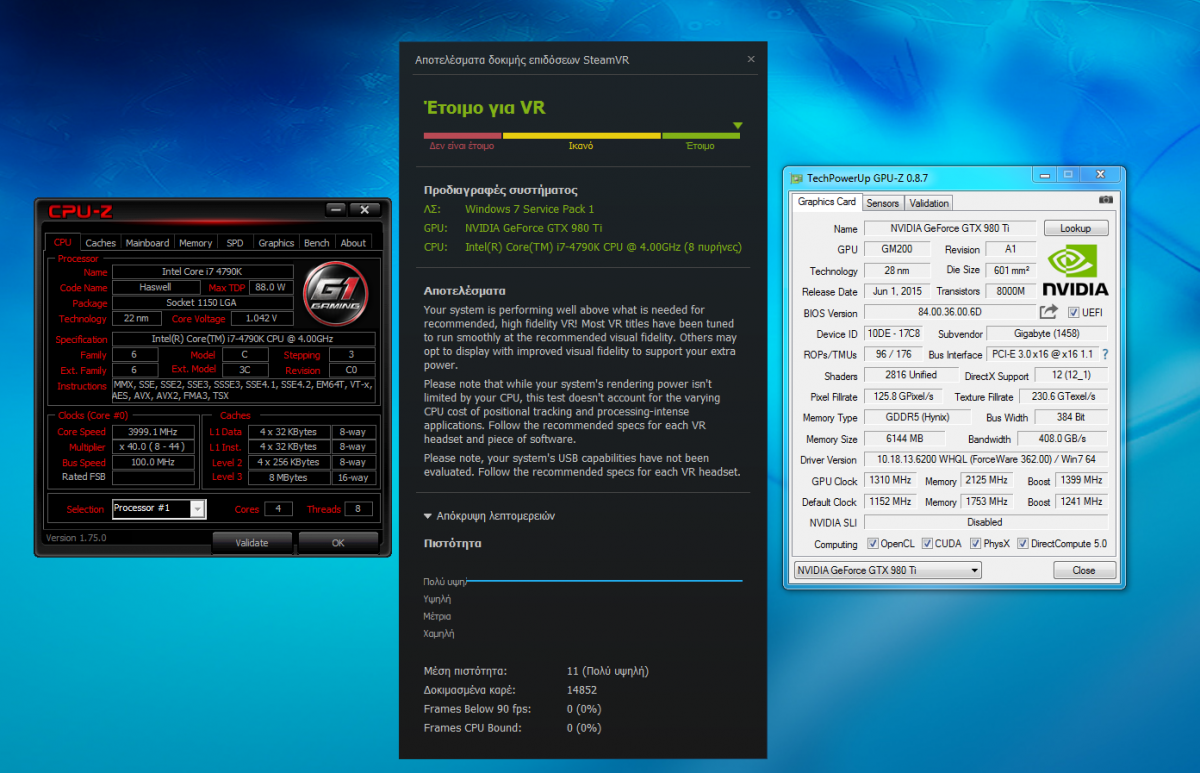Click the Package value Socket 1150 LGA
The width and height of the screenshot is (1200, 773).
pyautogui.click(x=202, y=303)
